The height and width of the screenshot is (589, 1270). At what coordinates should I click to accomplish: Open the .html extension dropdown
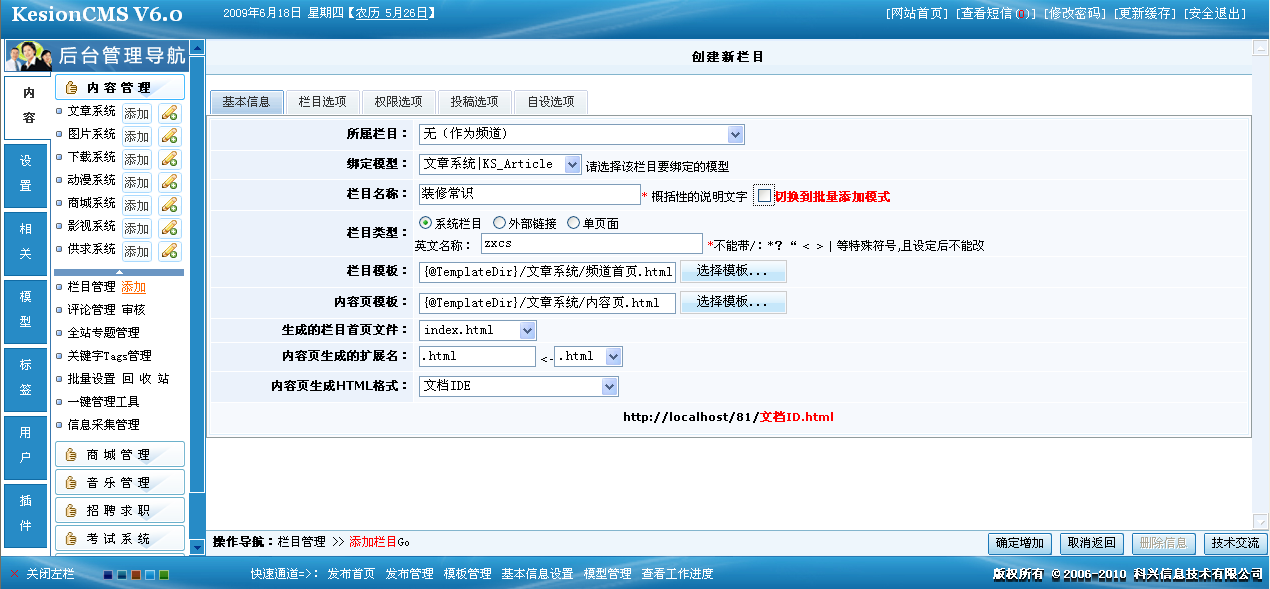click(588, 356)
